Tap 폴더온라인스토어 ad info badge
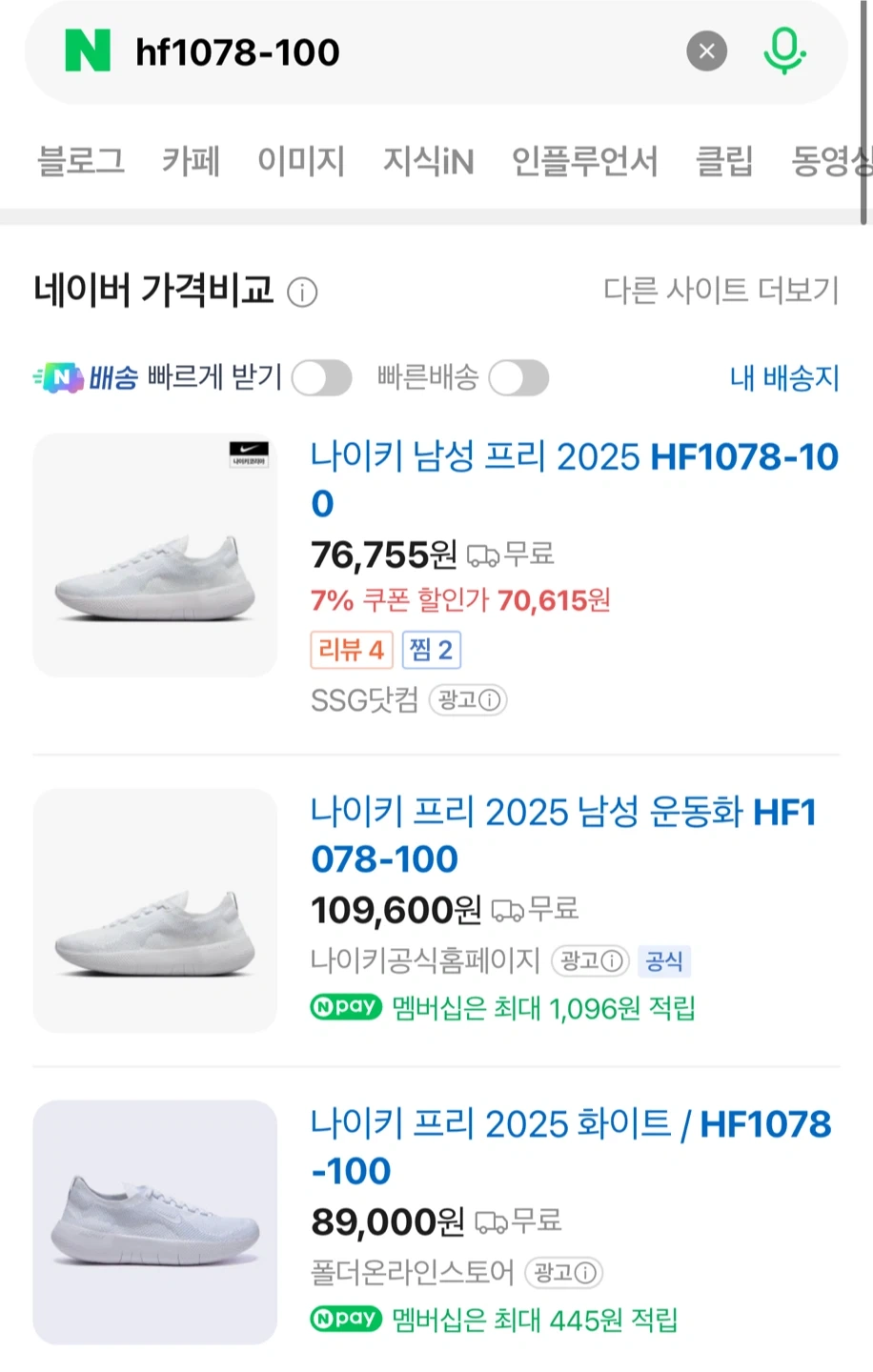The image size is (873, 1372). coord(564,1272)
